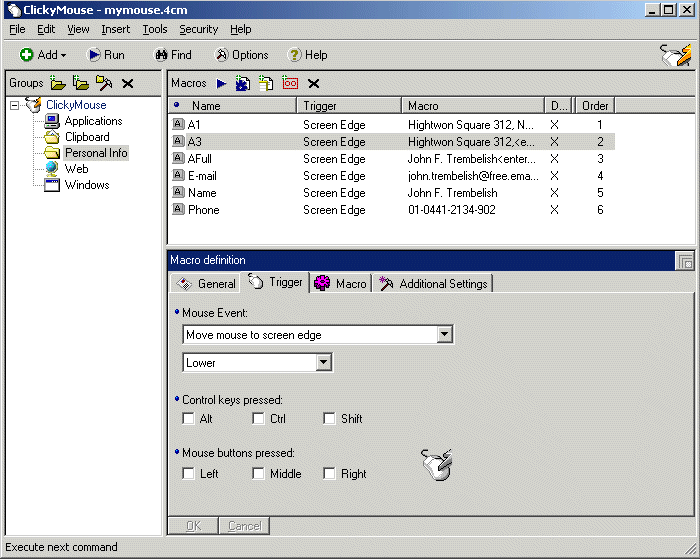Open the File menu
The image size is (700, 559).
[x=17, y=29]
